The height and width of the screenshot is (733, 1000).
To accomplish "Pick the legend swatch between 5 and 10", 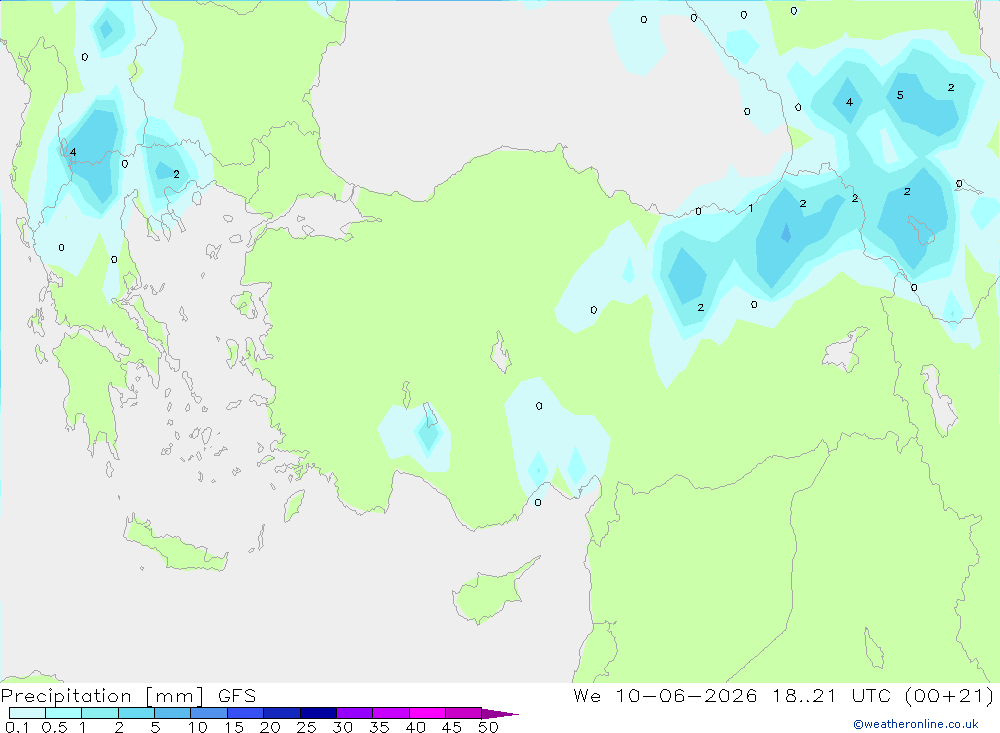I will 172,713.
